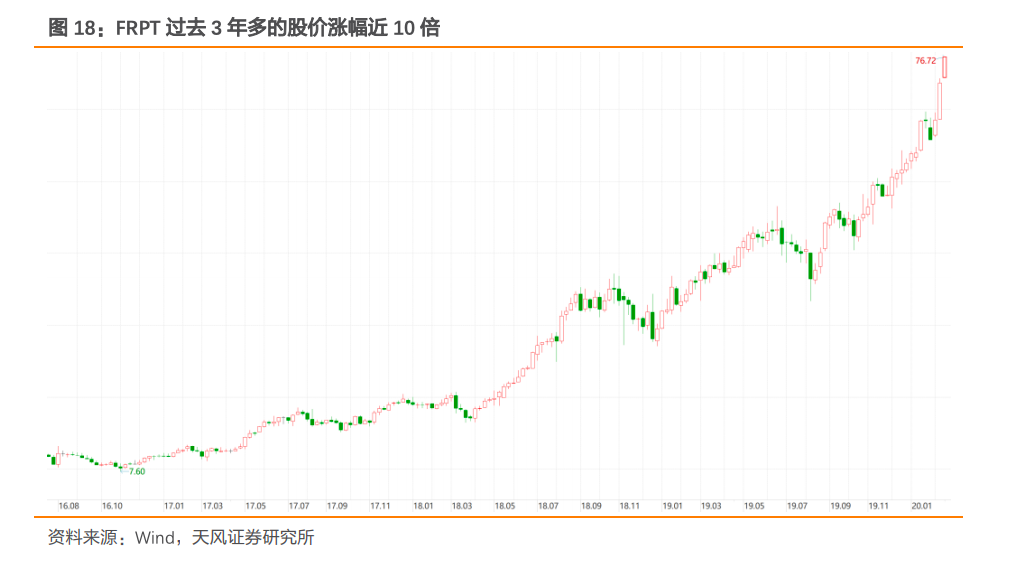
Task: Click the 18.01 date axis label
Action: (423, 505)
